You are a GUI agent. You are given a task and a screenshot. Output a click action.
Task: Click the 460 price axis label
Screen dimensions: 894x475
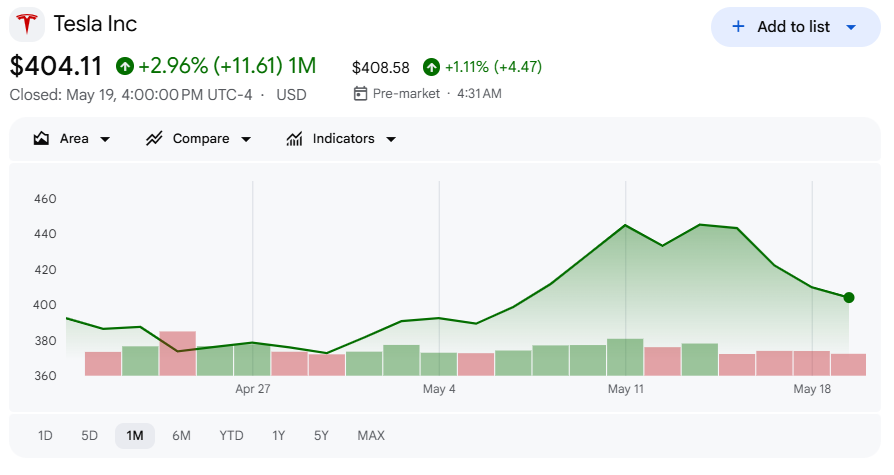pyautogui.click(x=45, y=199)
